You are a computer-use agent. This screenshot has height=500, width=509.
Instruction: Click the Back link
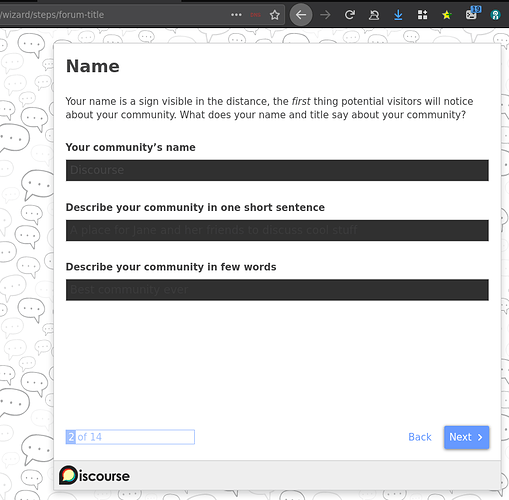[x=420, y=437]
